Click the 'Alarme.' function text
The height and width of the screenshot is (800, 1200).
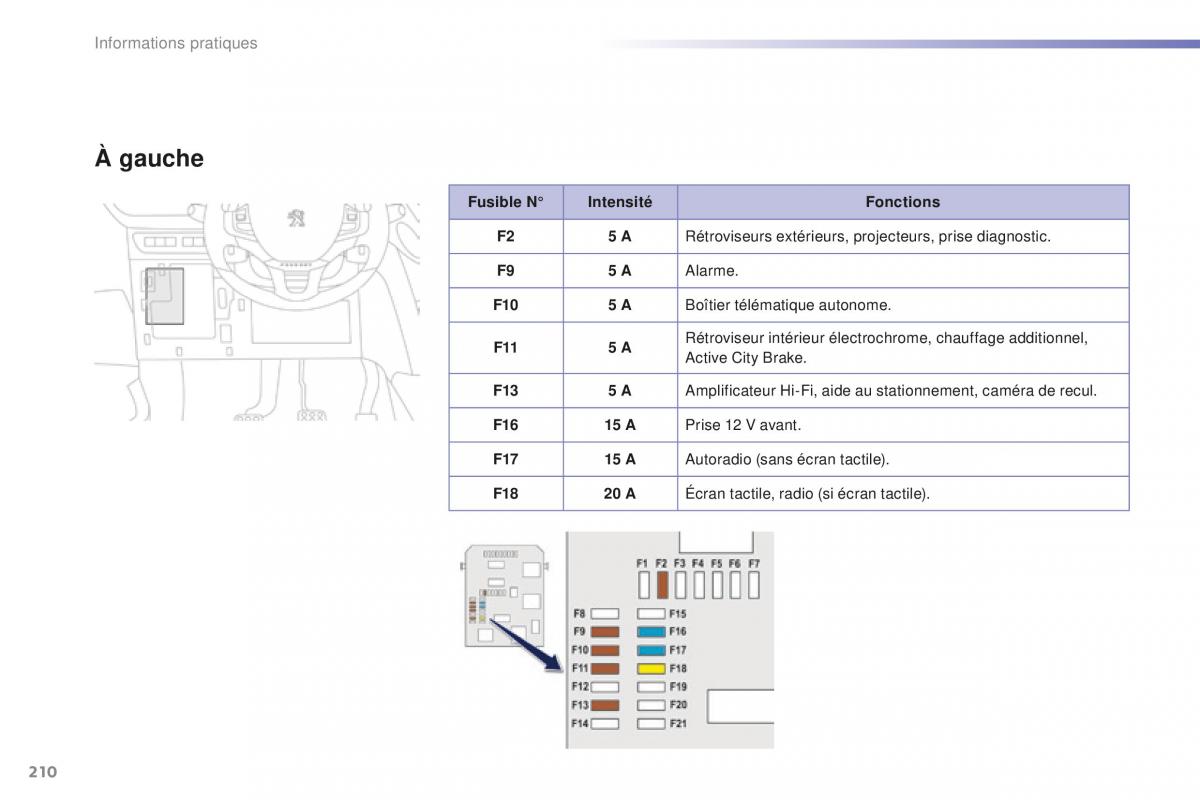[712, 271]
